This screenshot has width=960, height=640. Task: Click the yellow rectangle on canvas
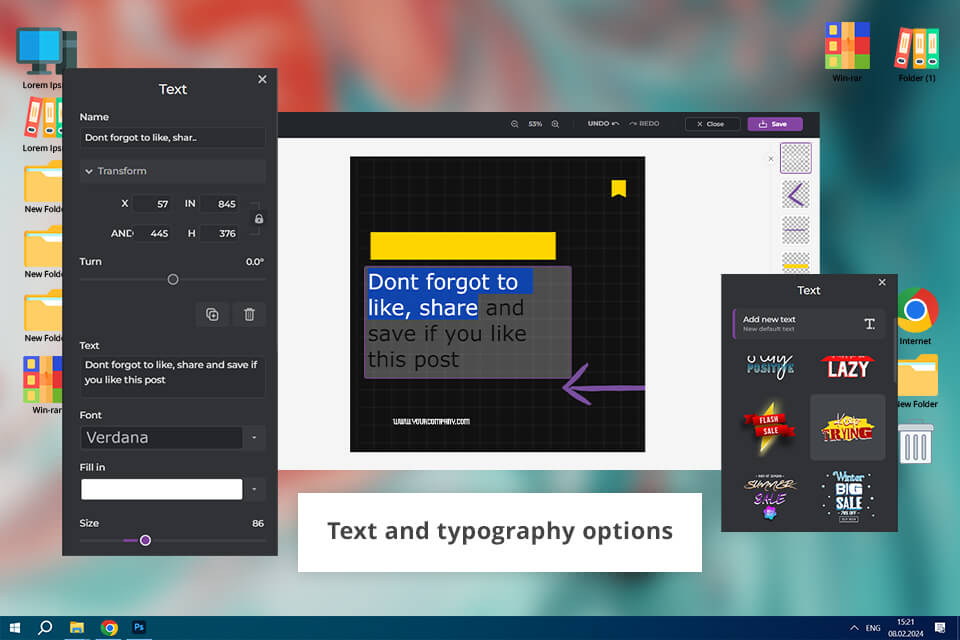click(463, 246)
